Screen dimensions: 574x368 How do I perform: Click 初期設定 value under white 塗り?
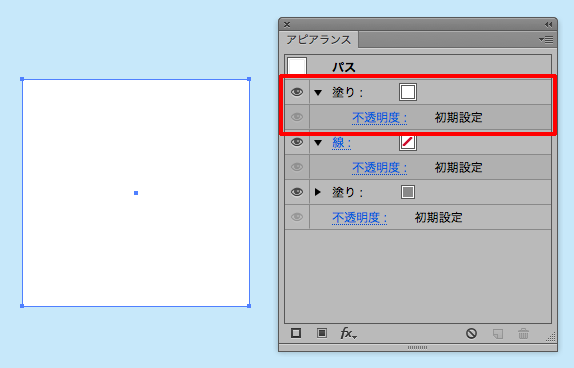pyautogui.click(x=458, y=118)
